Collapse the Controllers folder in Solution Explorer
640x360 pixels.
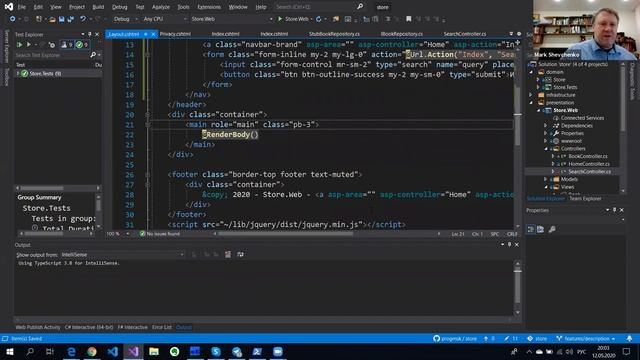[546, 149]
